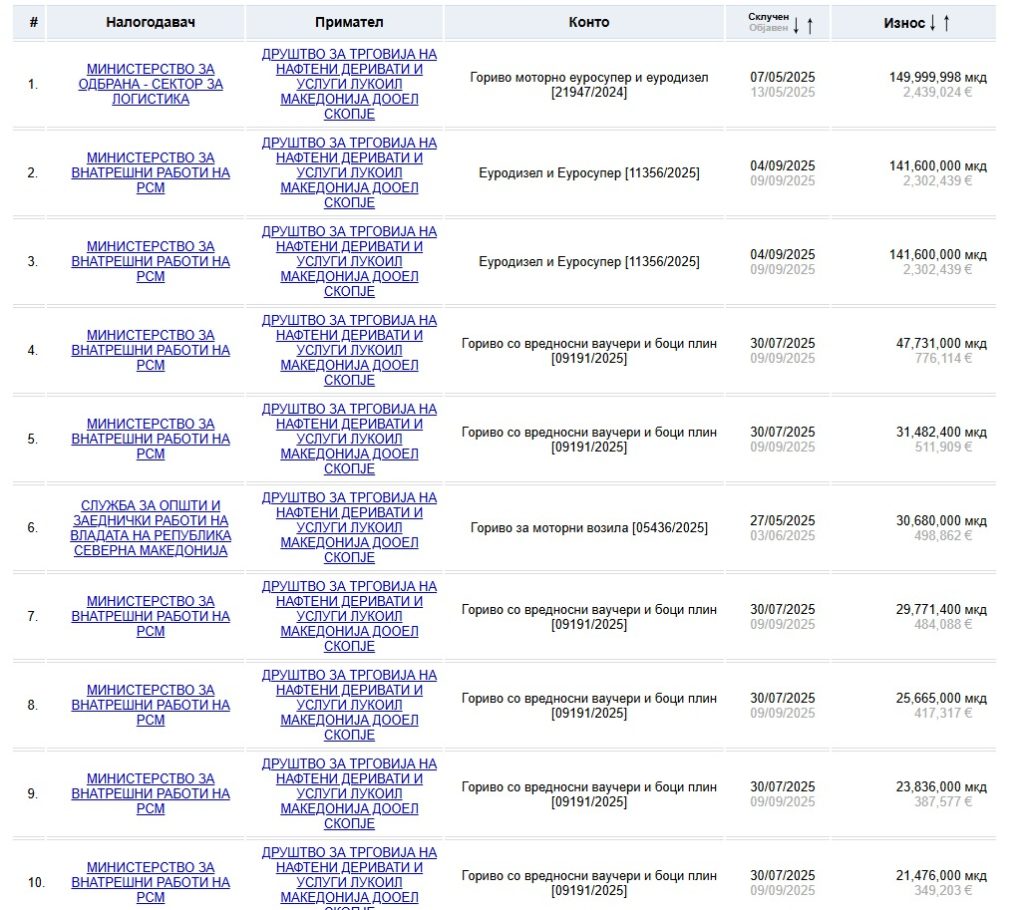Click the Конто column header
The width and height of the screenshot is (1024, 910).
click(588, 22)
